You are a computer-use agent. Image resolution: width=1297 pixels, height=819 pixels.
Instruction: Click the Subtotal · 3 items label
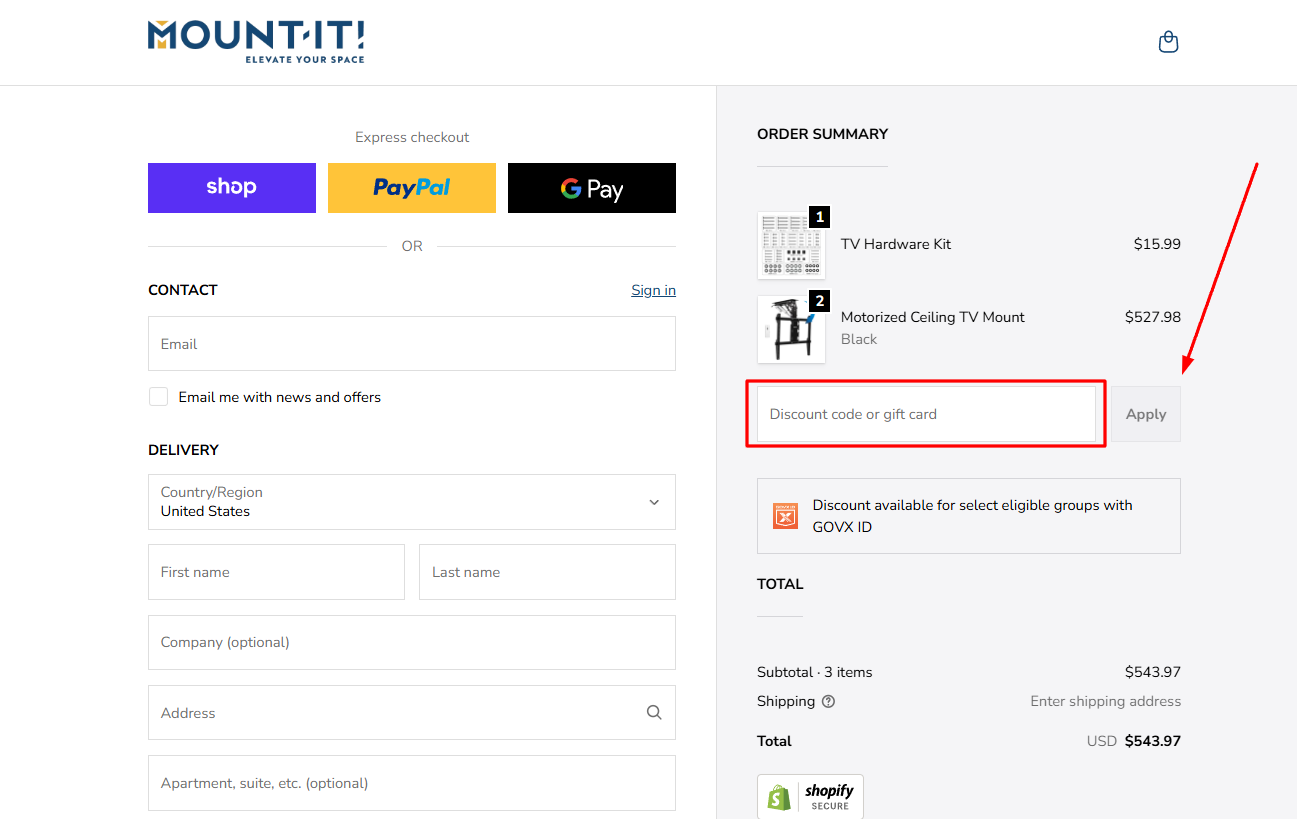pos(815,672)
